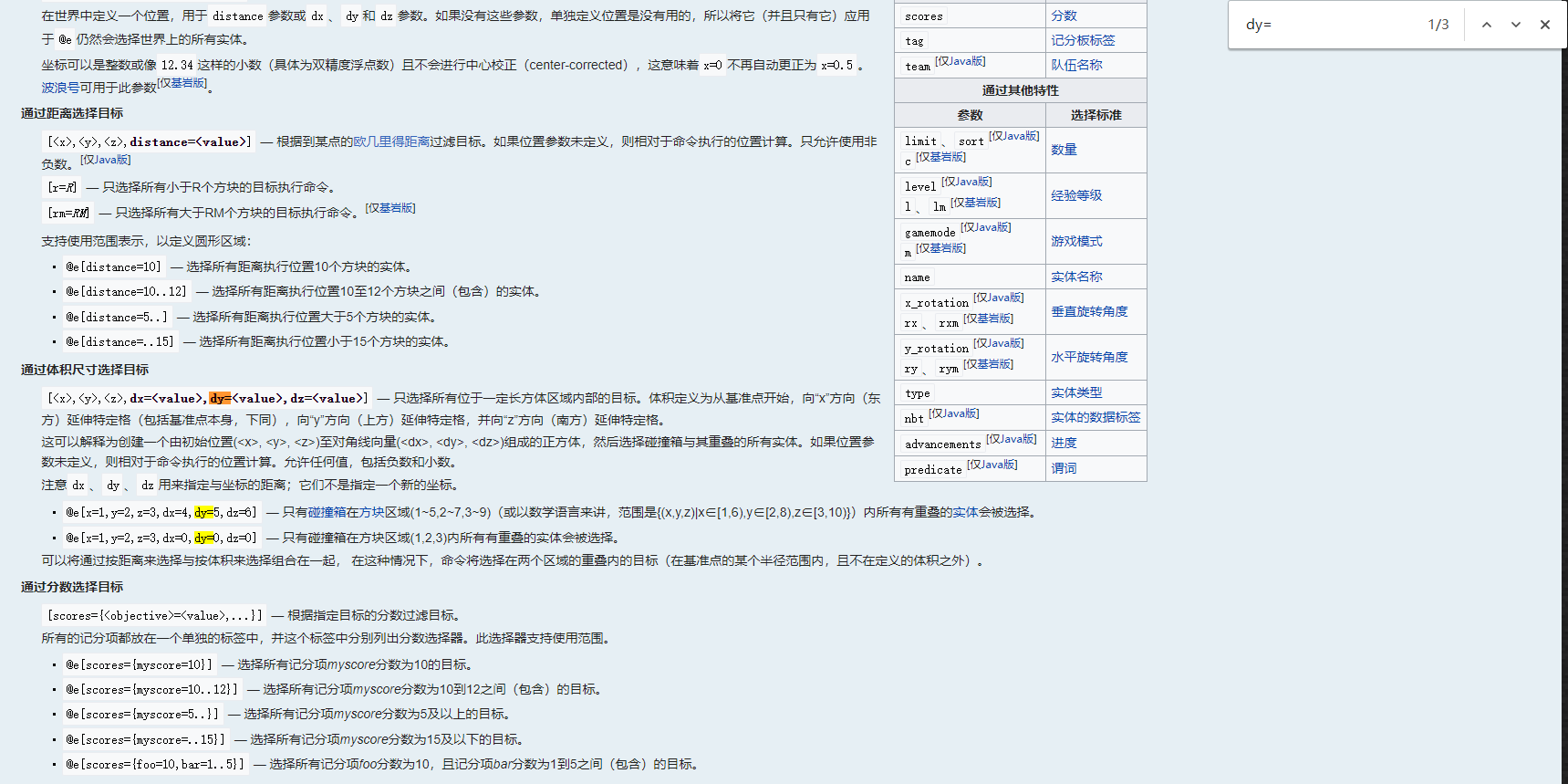Click the x_rotation parameter text
The height and width of the screenshot is (784, 1568).
(936, 303)
